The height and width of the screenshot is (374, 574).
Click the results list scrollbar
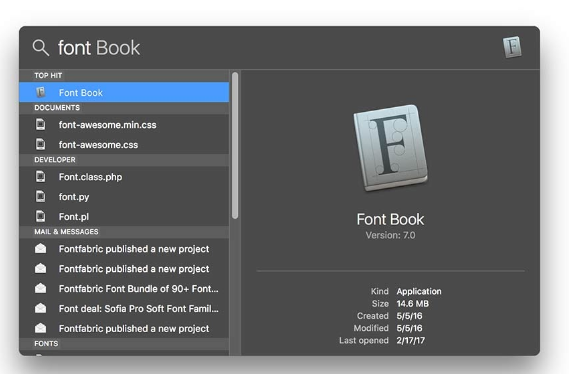(235, 145)
